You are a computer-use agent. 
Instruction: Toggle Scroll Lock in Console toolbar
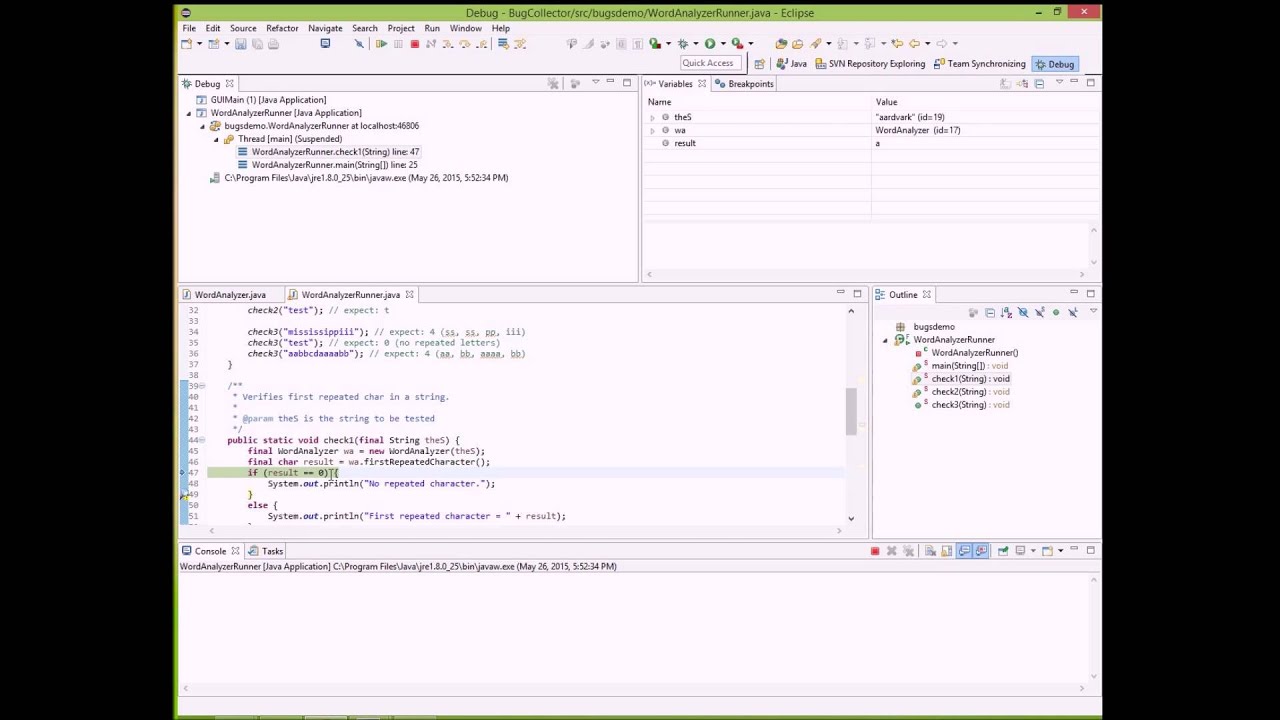pos(947,551)
